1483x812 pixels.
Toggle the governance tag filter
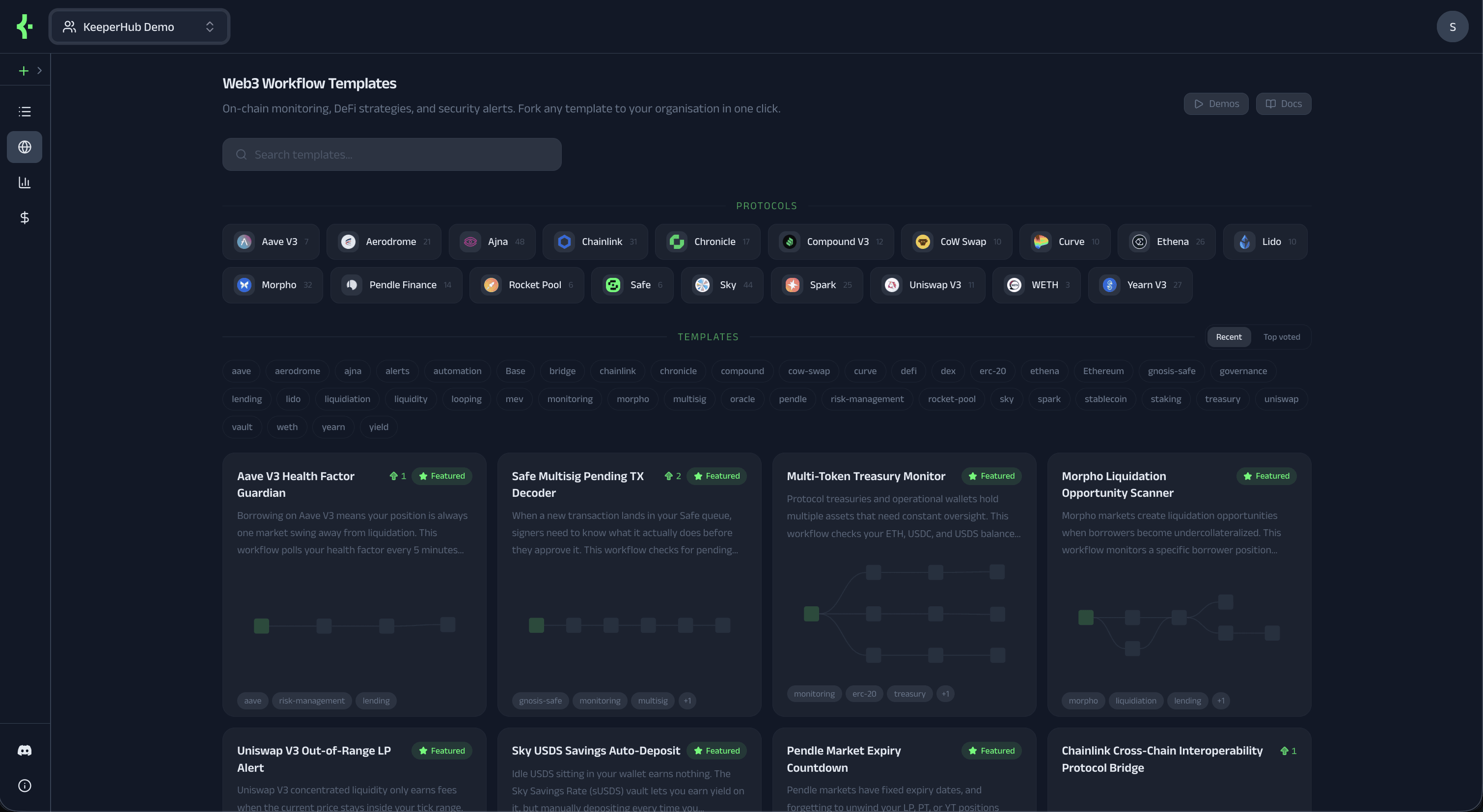(1243, 371)
